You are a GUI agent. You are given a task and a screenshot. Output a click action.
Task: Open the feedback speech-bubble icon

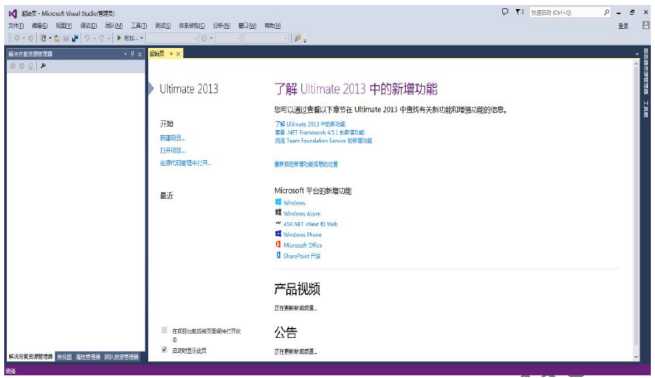[x=505, y=12]
